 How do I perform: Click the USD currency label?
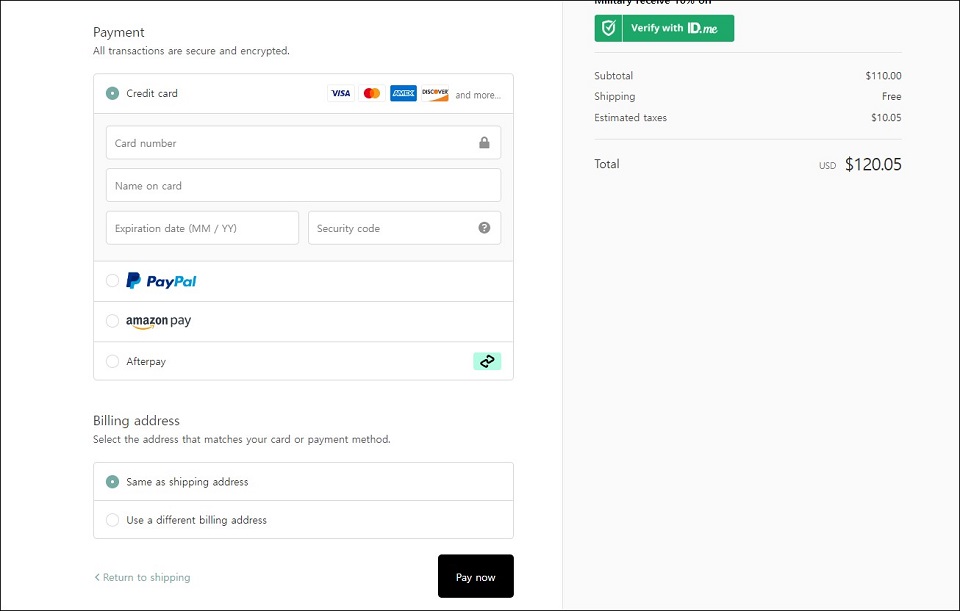tap(828, 166)
